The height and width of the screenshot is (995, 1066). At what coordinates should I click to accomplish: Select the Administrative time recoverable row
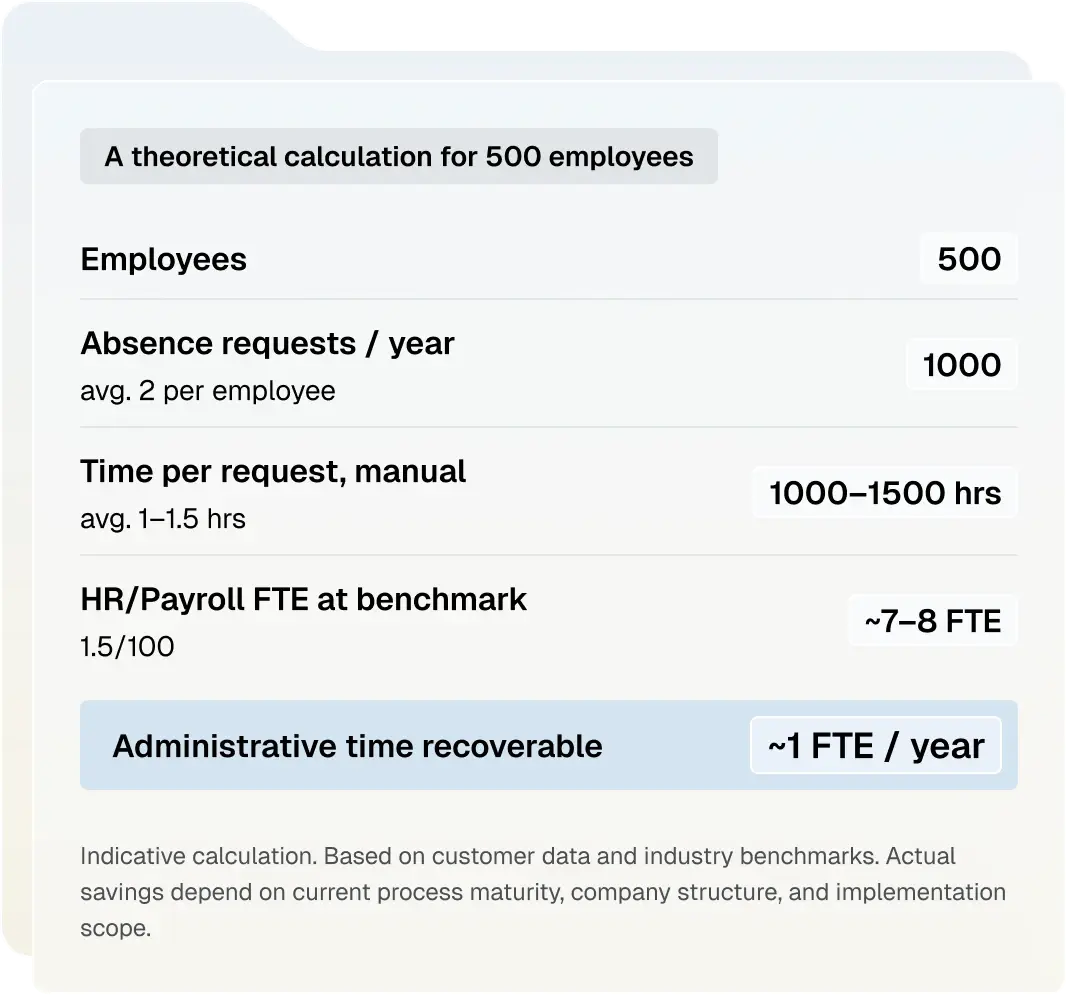coord(549,746)
